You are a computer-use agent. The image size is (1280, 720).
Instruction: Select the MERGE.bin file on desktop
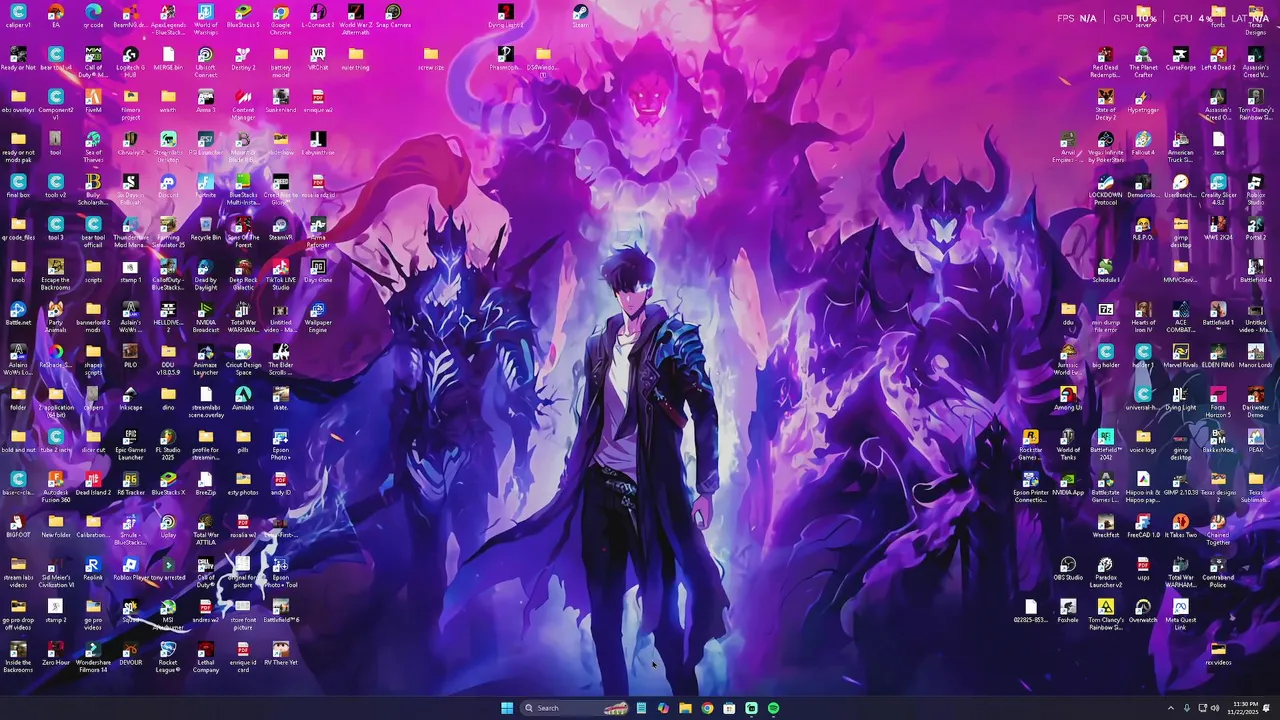click(168, 59)
